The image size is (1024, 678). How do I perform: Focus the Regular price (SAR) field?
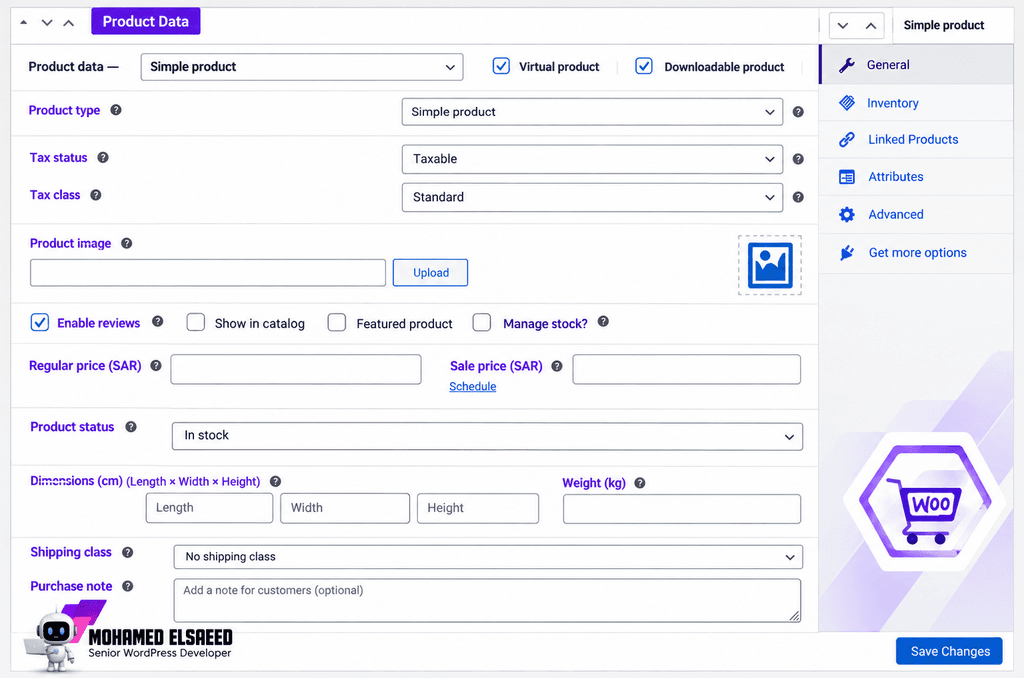click(x=296, y=369)
